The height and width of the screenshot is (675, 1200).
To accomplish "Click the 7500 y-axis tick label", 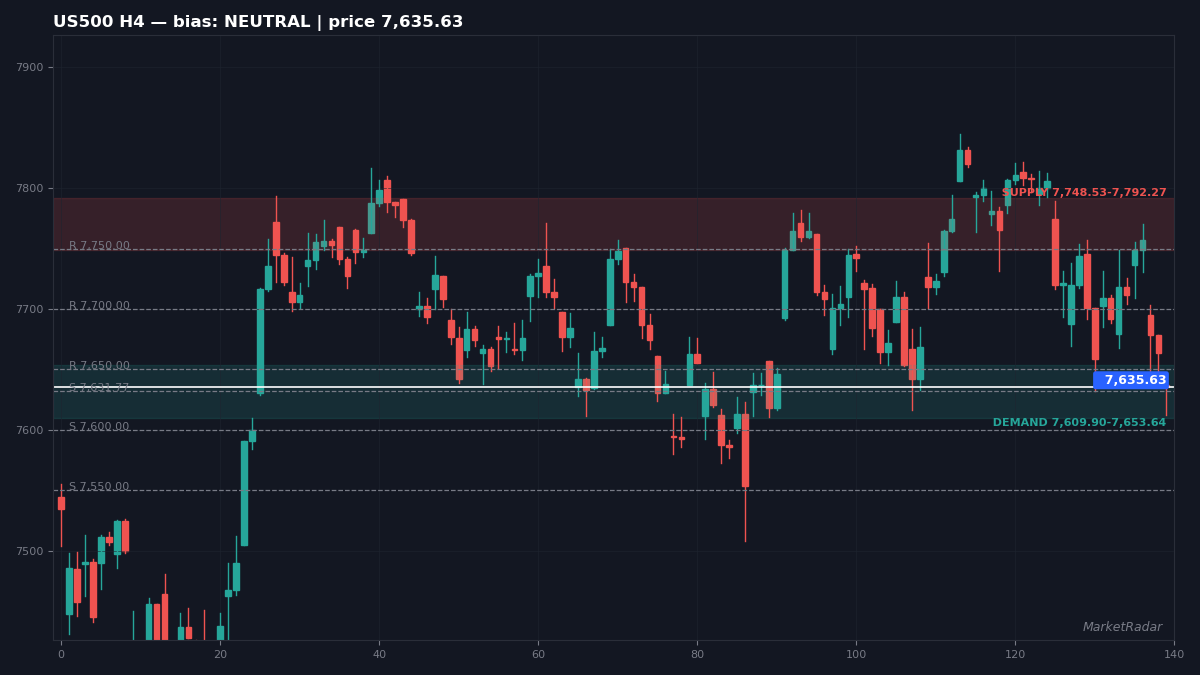I will pos(30,552).
